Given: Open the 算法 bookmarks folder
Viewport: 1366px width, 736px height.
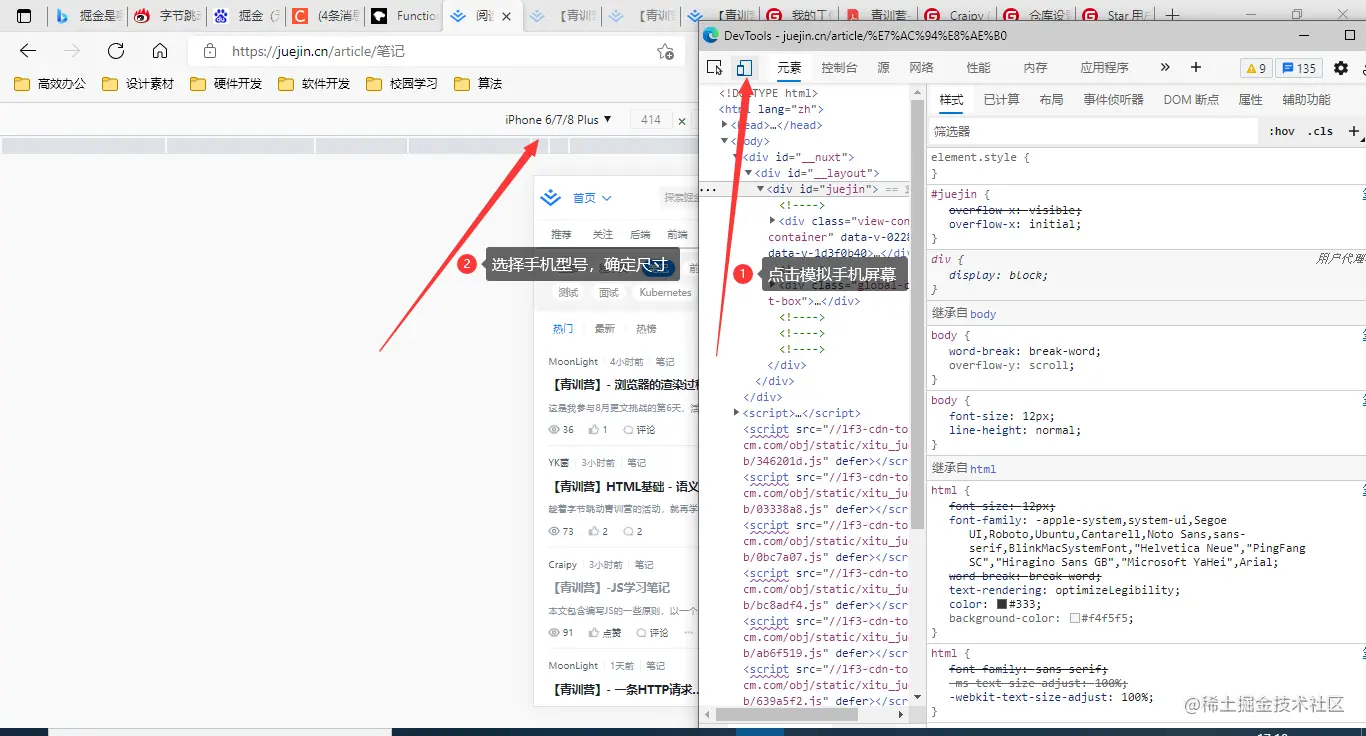Looking at the screenshot, I should point(478,84).
